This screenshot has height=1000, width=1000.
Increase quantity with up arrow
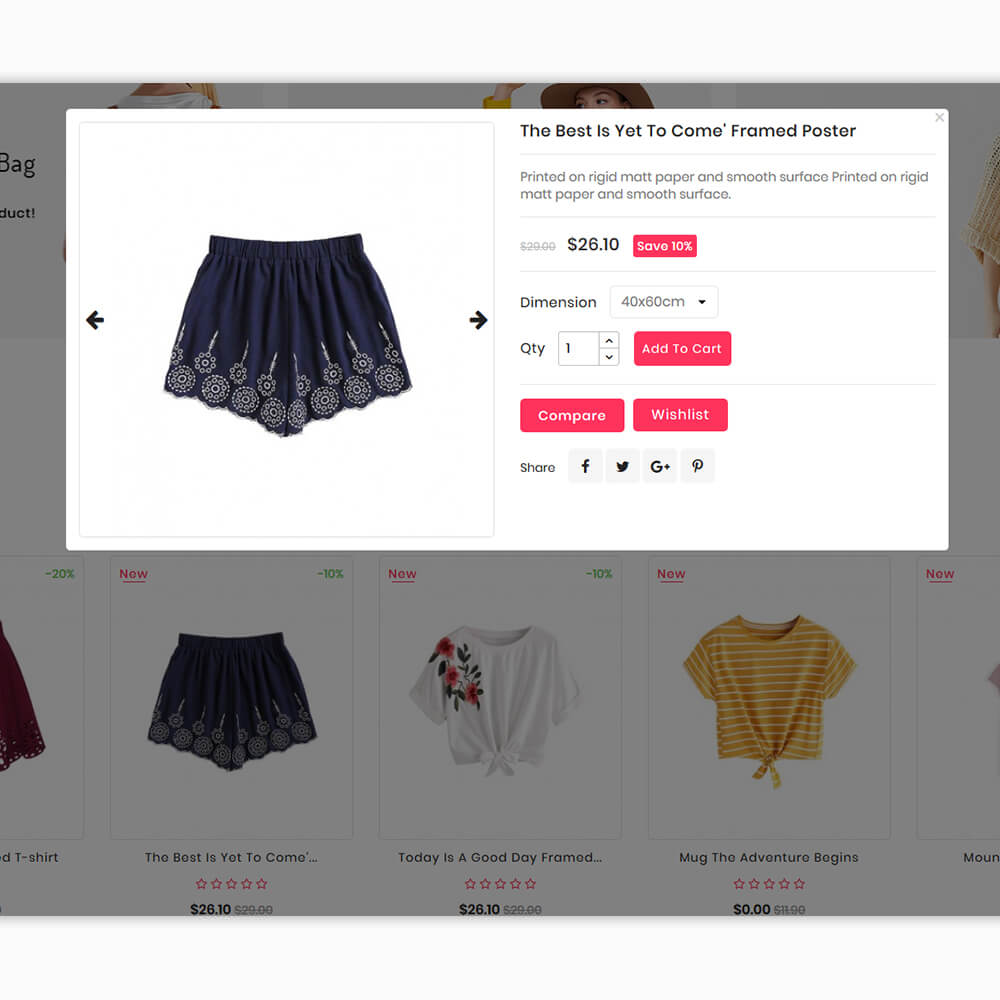click(x=609, y=341)
